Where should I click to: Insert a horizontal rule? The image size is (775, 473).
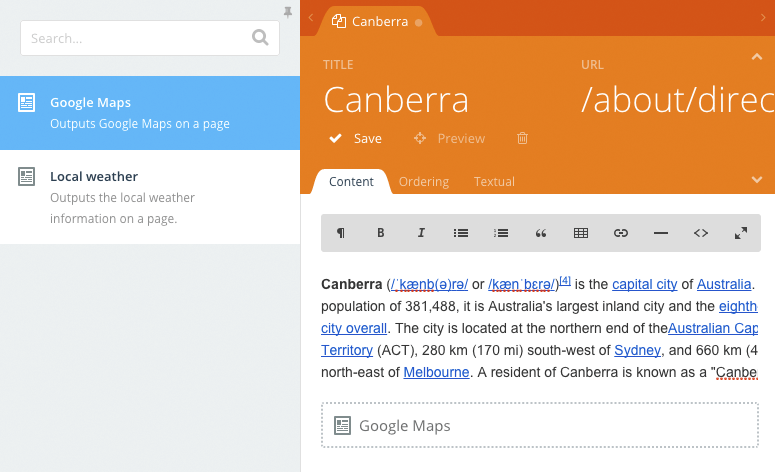(661, 233)
